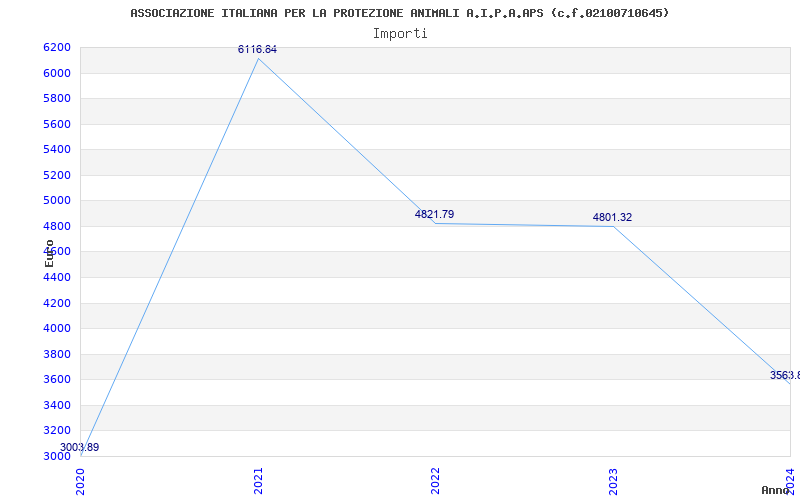Click the 3600 y-axis value

[57, 380]
